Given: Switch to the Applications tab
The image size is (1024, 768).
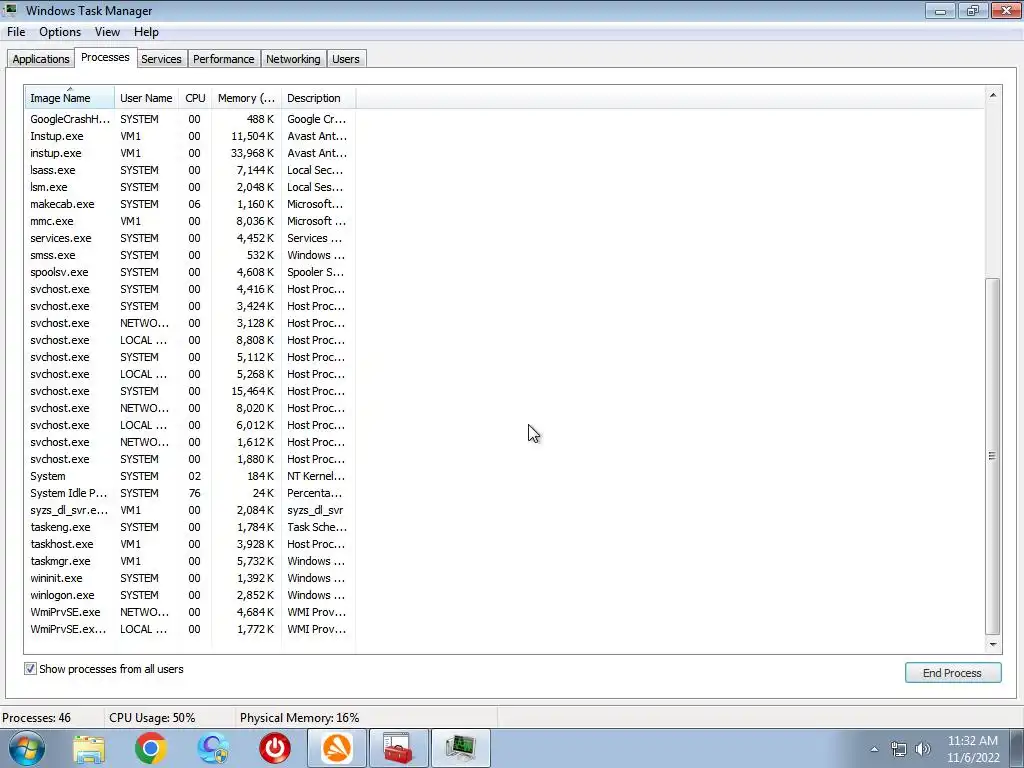Looking at the screenshot, I should click(40, 59).
